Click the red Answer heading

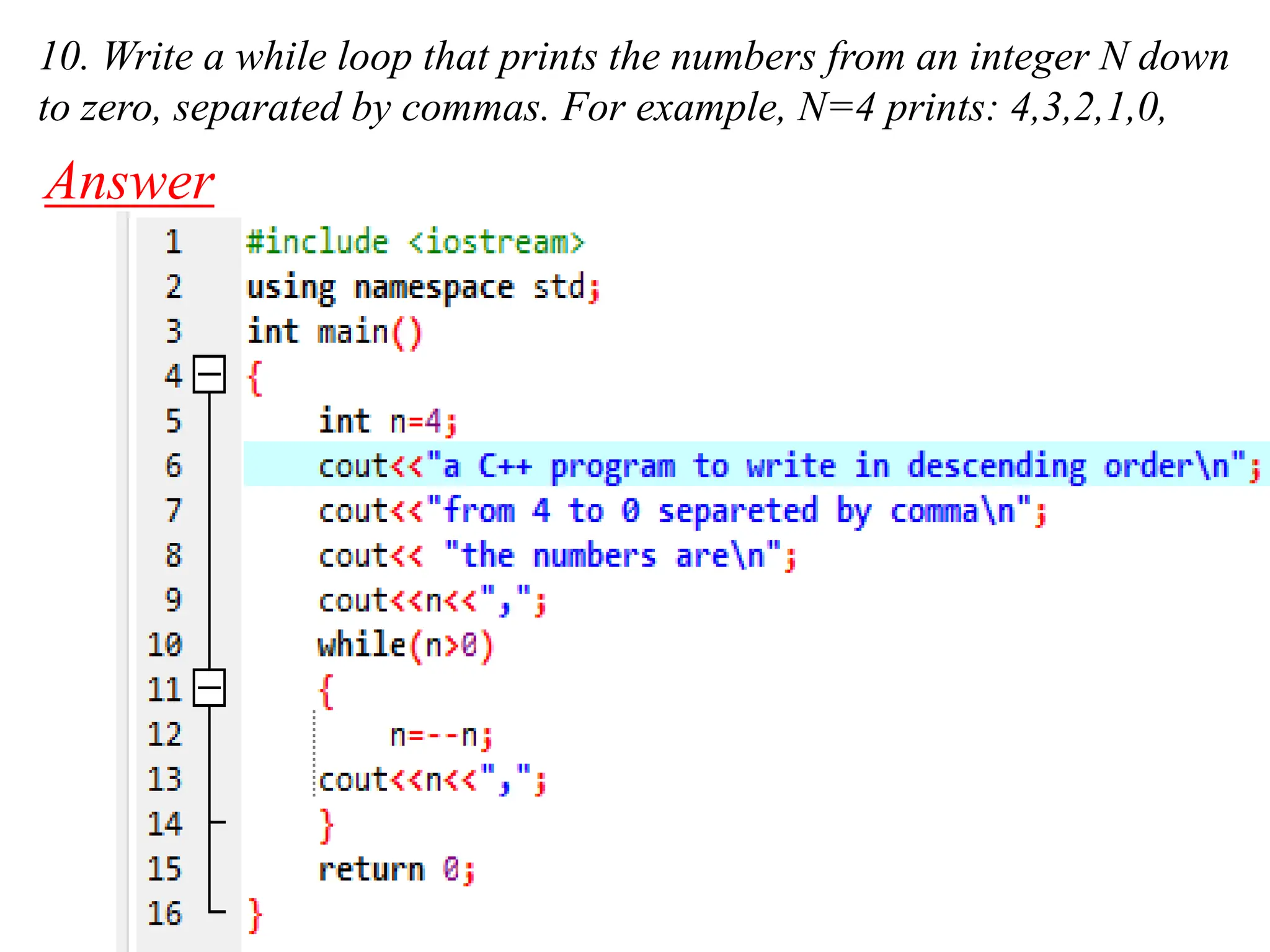pyautogui.click(x=130, y=182)
